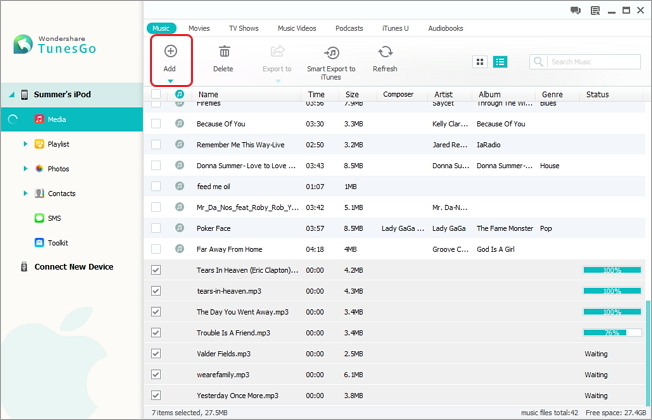Expand the Photos tree node
The image size is (652, 420).
click(x=25, y=168)
